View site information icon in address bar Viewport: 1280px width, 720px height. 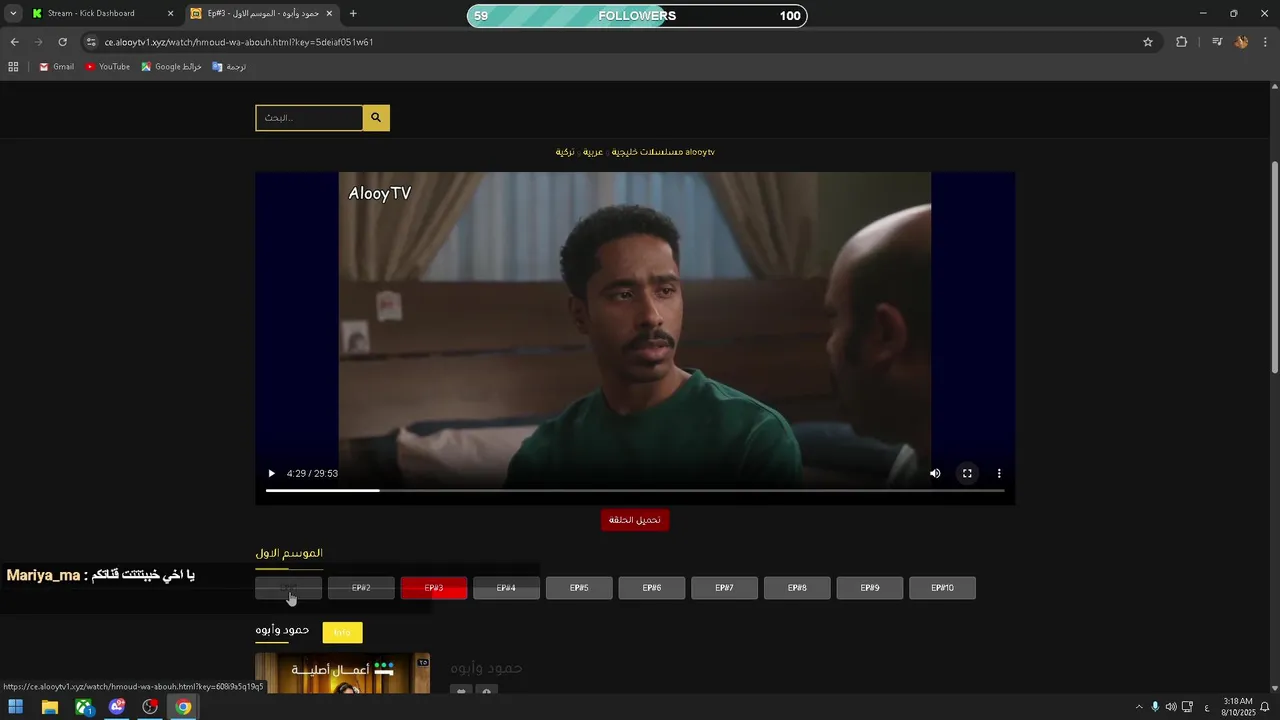pyautogui.click(x=91, y=42)
